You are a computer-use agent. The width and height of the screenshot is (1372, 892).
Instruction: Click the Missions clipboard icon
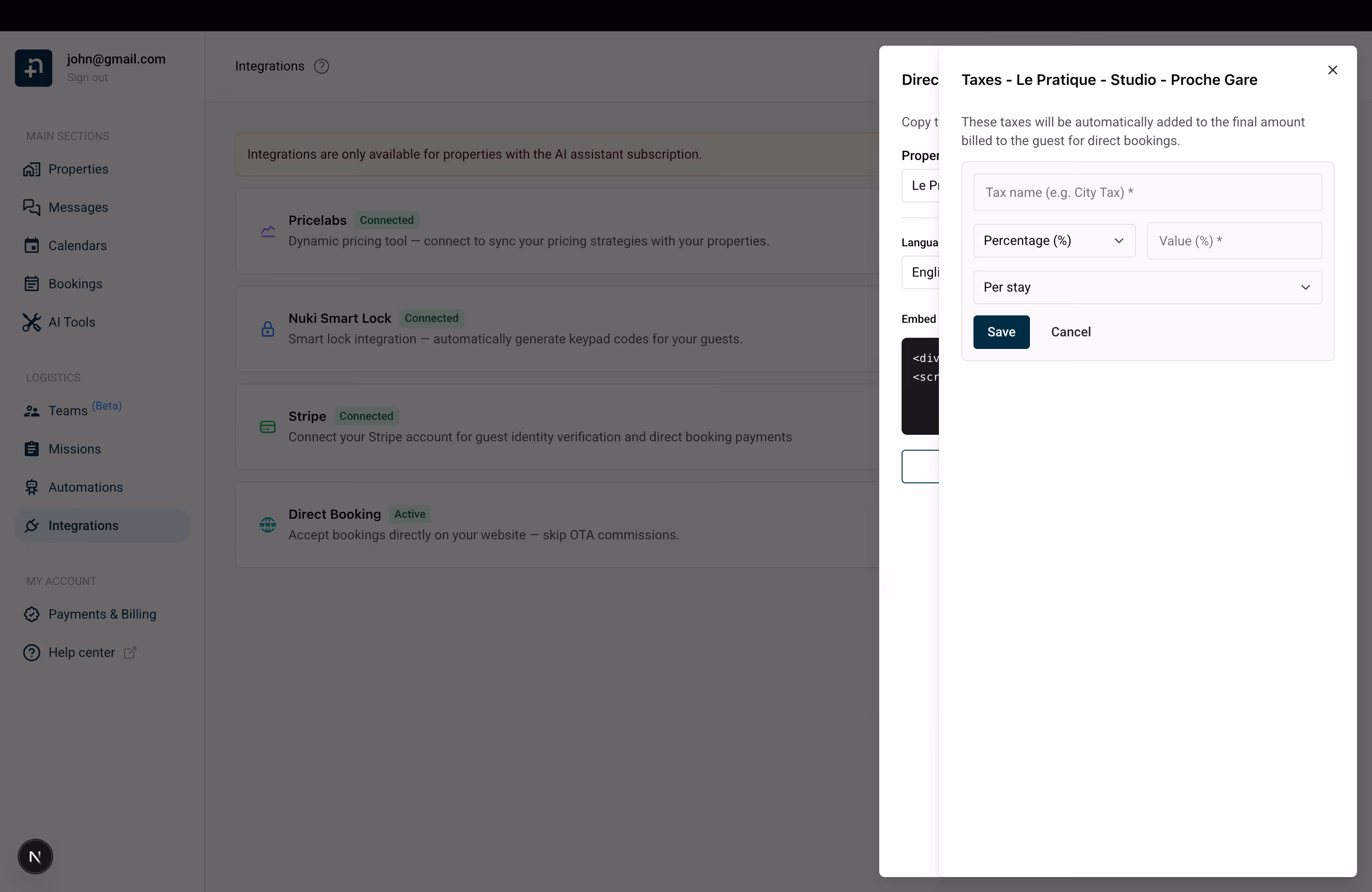[33, 449]
